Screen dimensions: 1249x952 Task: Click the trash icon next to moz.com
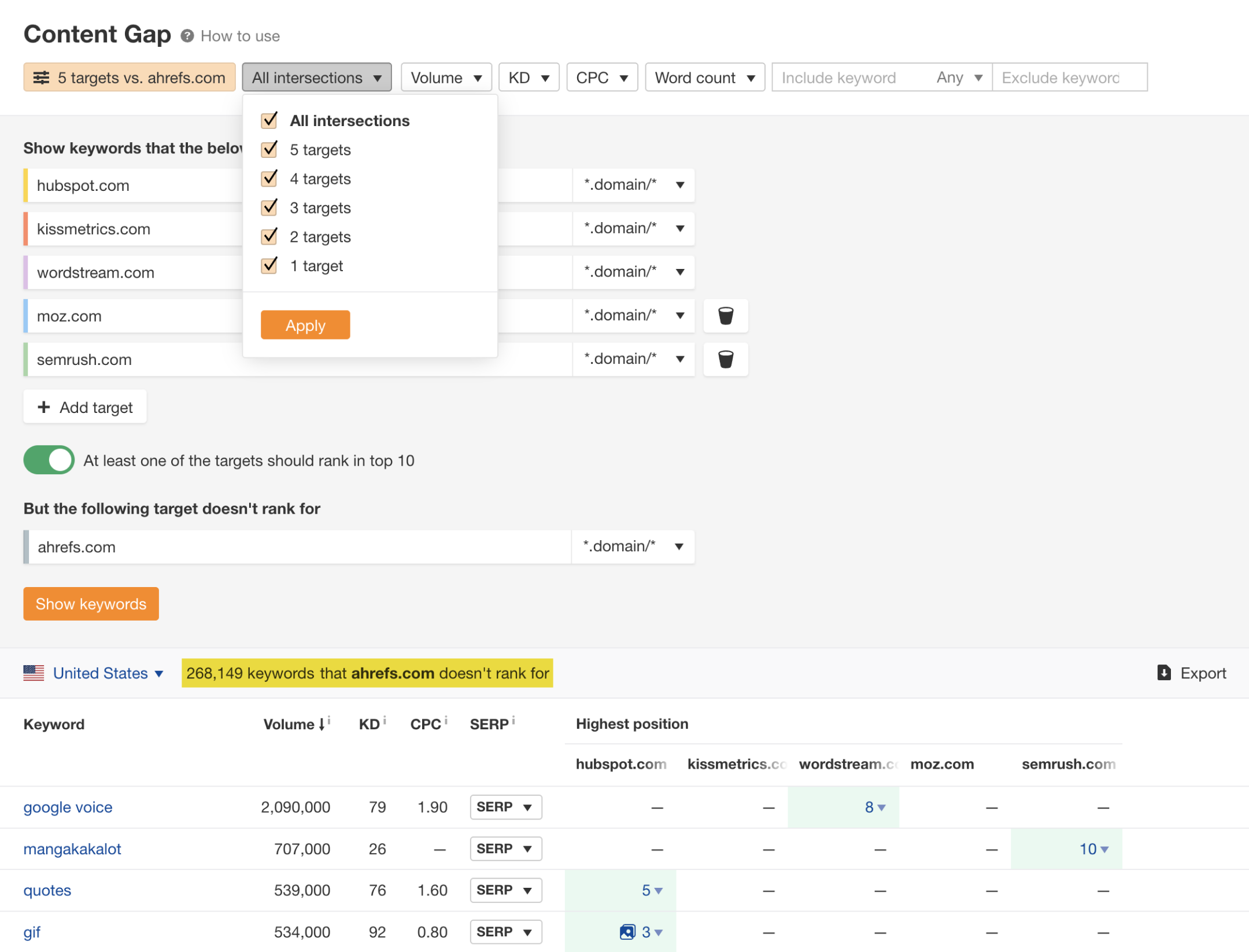725,315
